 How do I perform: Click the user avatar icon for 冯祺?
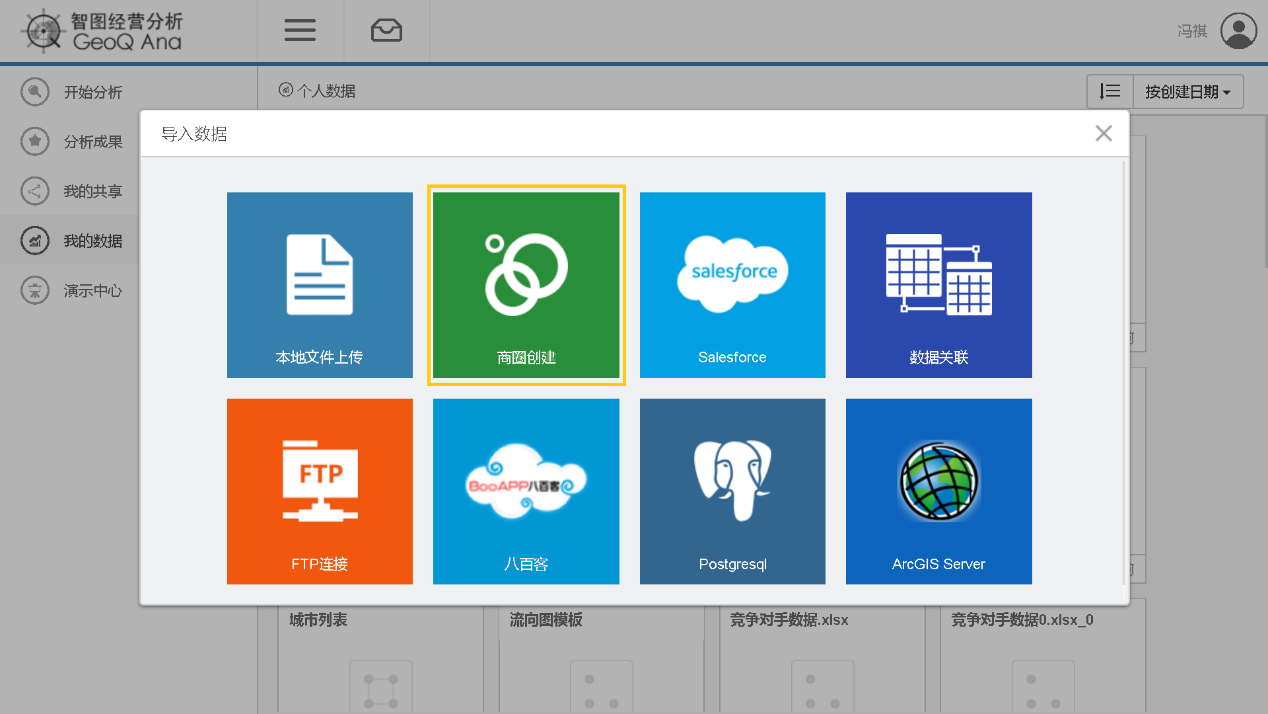(x=1239, y=31)
